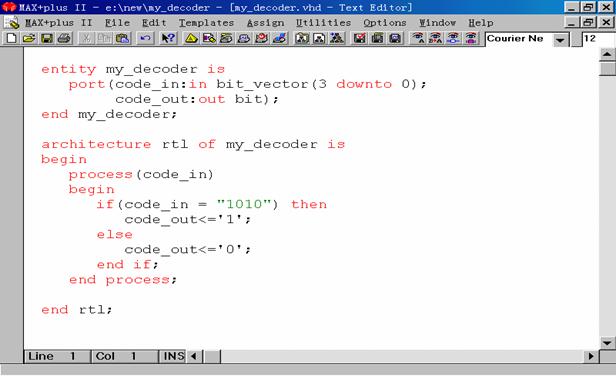The width and height of the screenshot is (616, 376).
Task: Click the project save and simulate icon
Action: pos(395,38)
